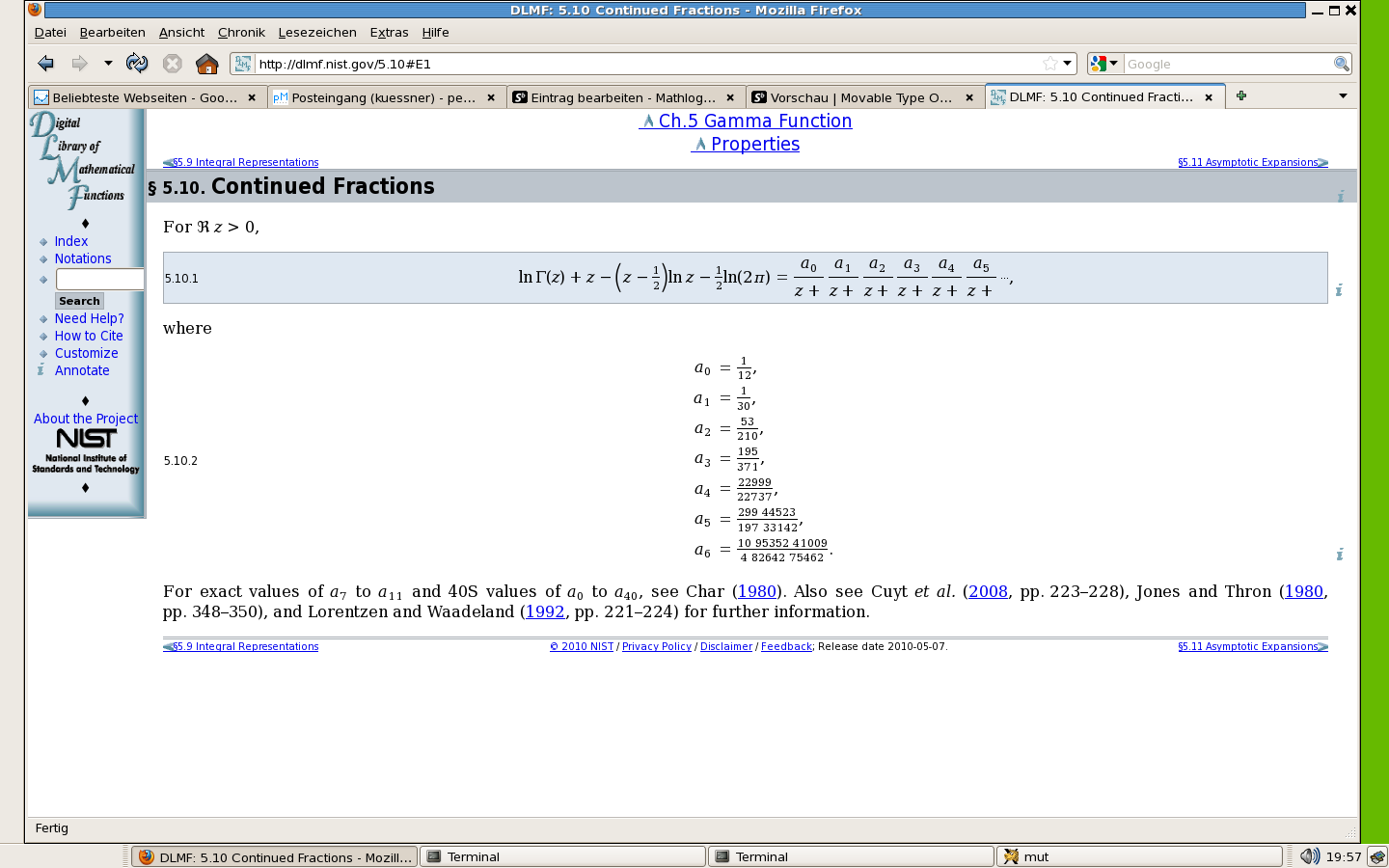Open the search engine selector dropdown
This screenshot has width=1389, height=868.
pos(1104,64)
